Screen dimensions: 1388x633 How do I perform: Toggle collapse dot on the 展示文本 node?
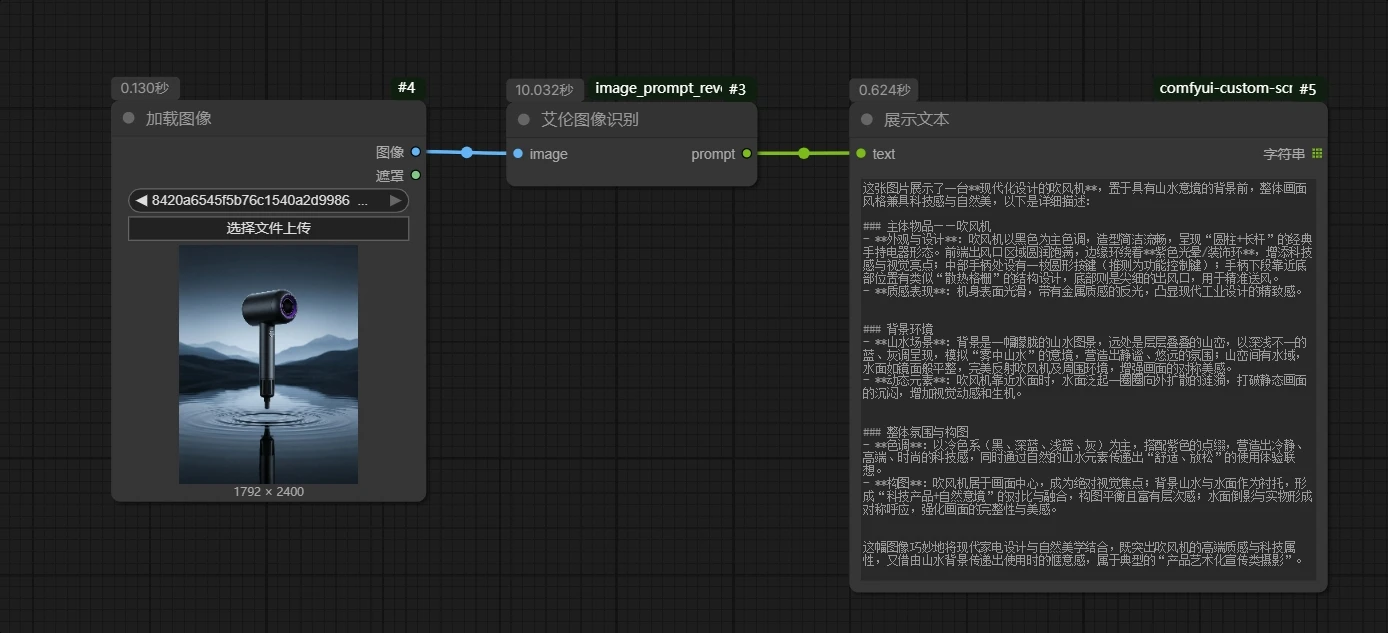click(x=867, y=119)
